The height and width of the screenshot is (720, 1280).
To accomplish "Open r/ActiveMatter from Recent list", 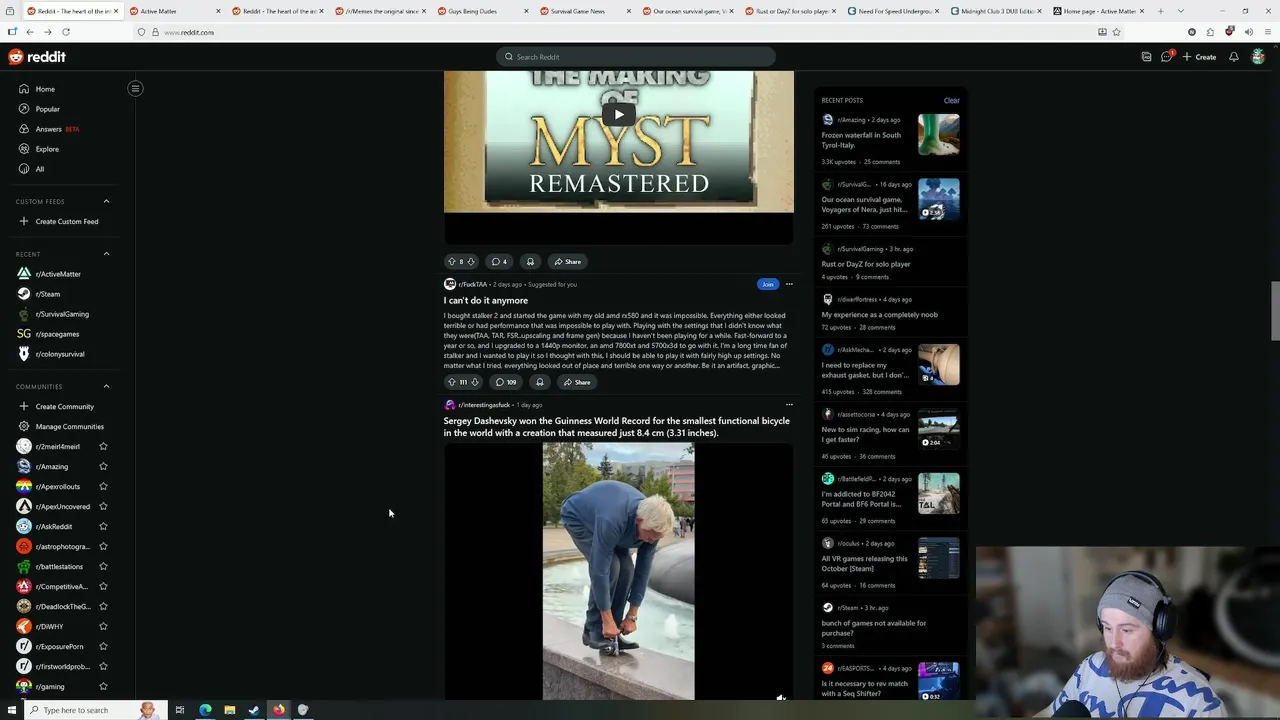I will tap(58, 274).
